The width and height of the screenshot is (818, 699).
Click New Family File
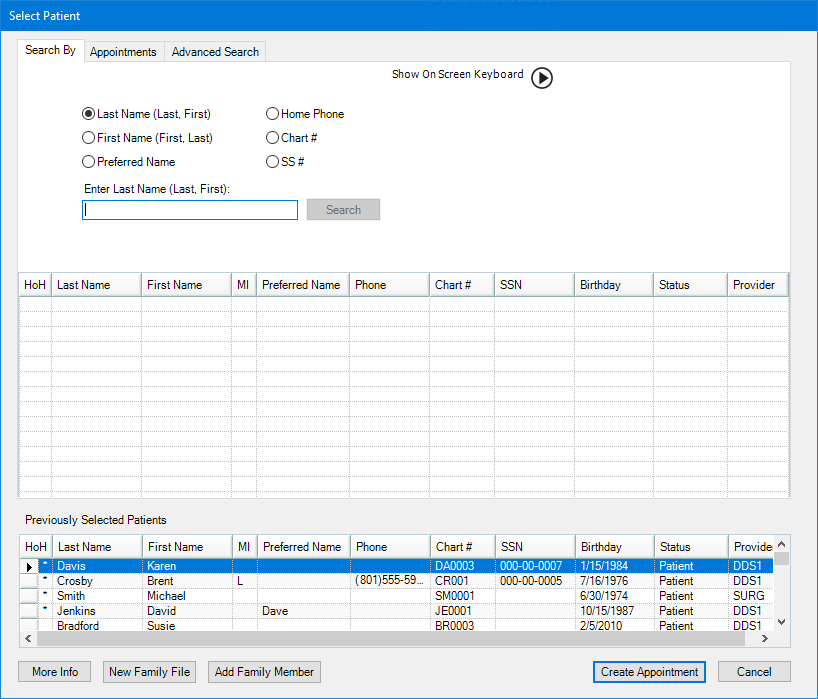point(149,671)
